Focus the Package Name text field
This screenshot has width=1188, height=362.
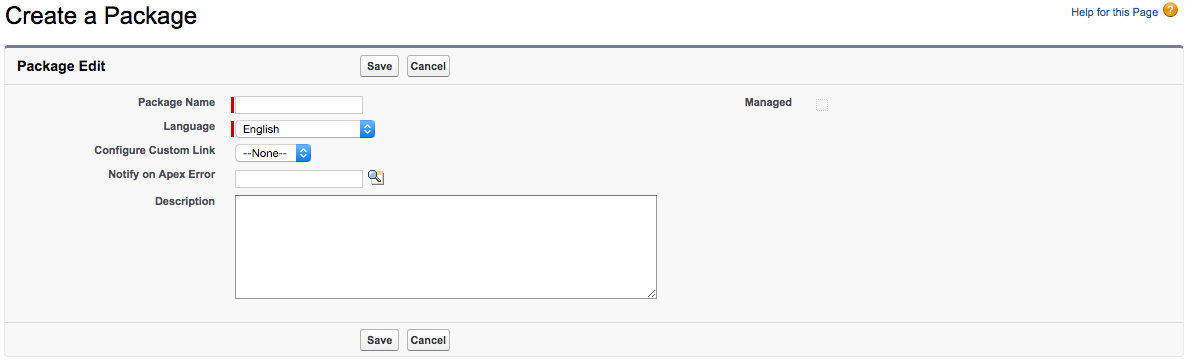pos(299,105)
